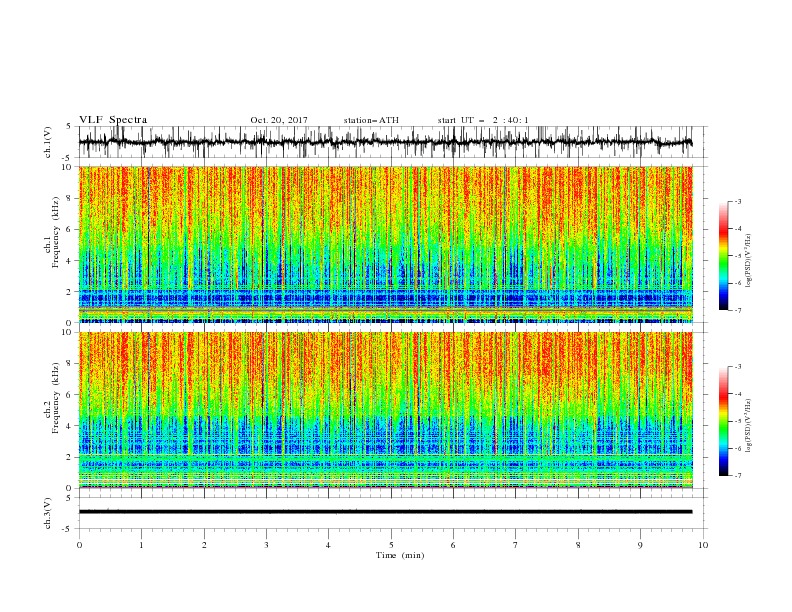Click the "-7" tick on the lower color bar
Image resolution: width=792 pixels, height=612 pixels.
coord(737,475)
